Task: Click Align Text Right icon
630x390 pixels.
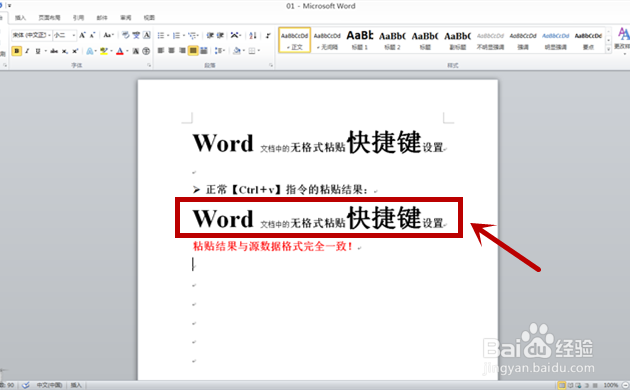Action: tap(182, 51)
